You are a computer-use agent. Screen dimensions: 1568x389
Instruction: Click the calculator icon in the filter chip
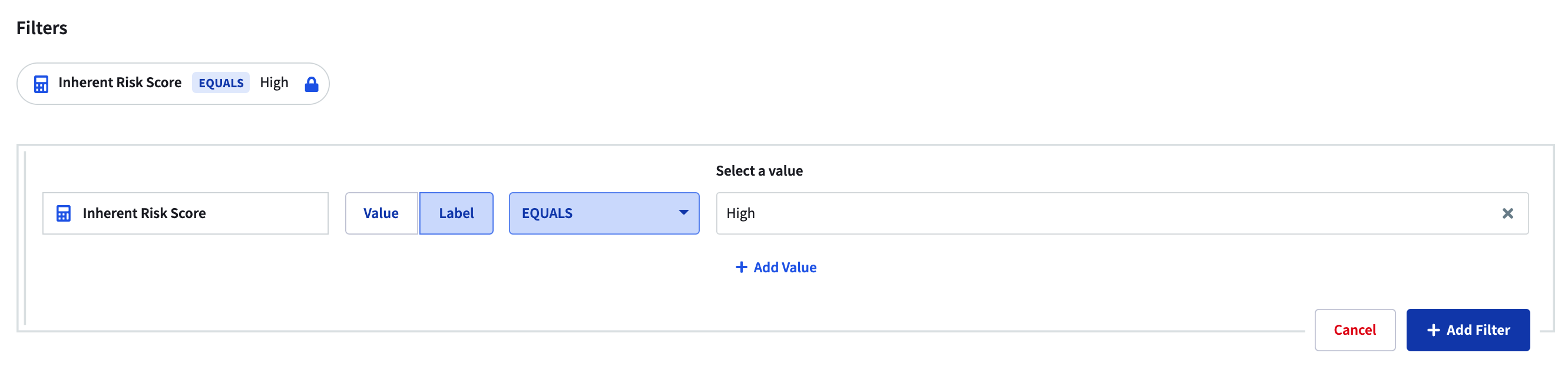point(41,84)
